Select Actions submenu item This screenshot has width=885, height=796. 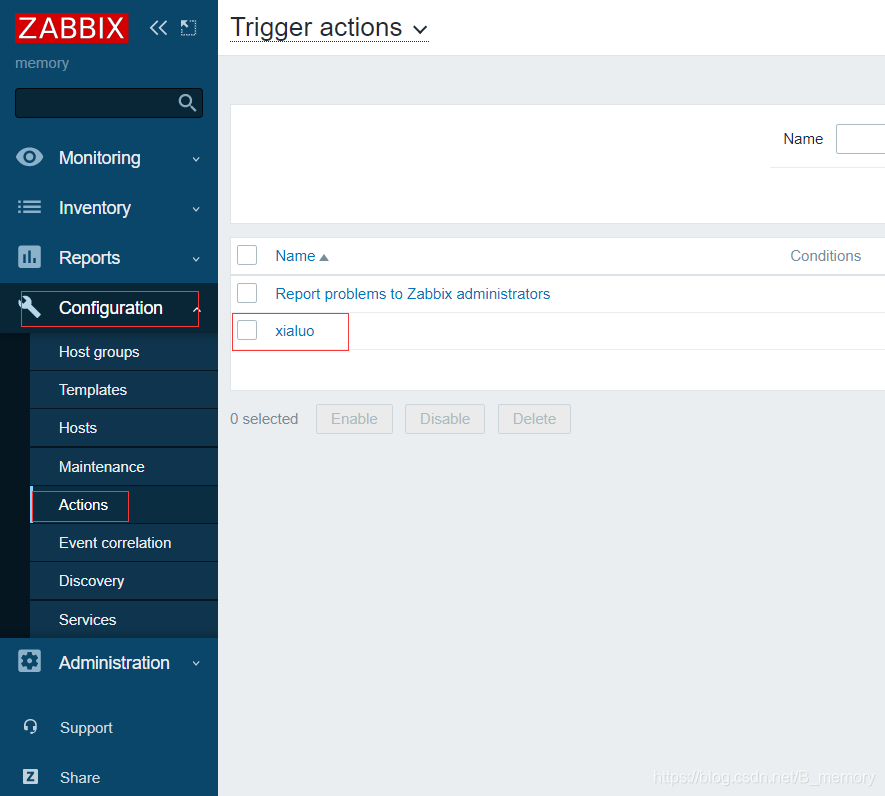[124, 505]
